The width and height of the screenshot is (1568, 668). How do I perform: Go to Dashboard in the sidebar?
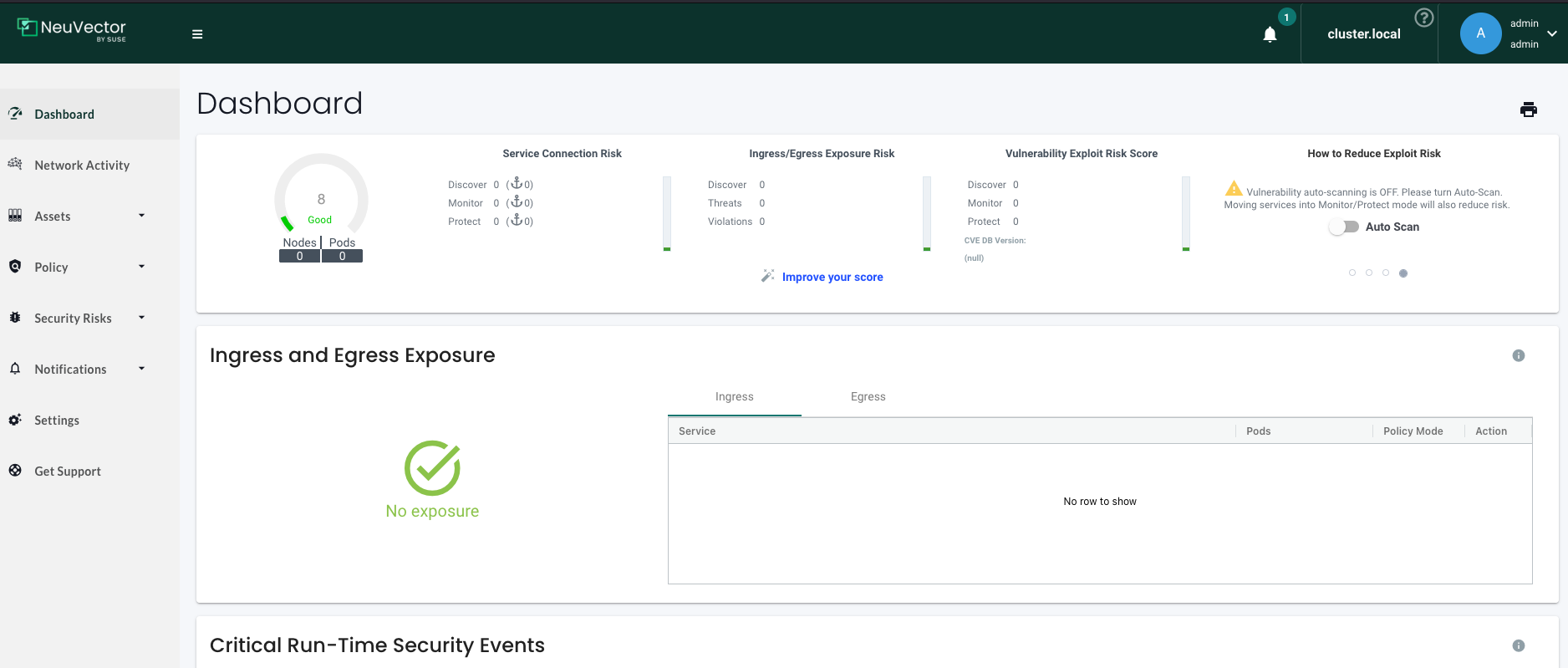tap(89, 115)
